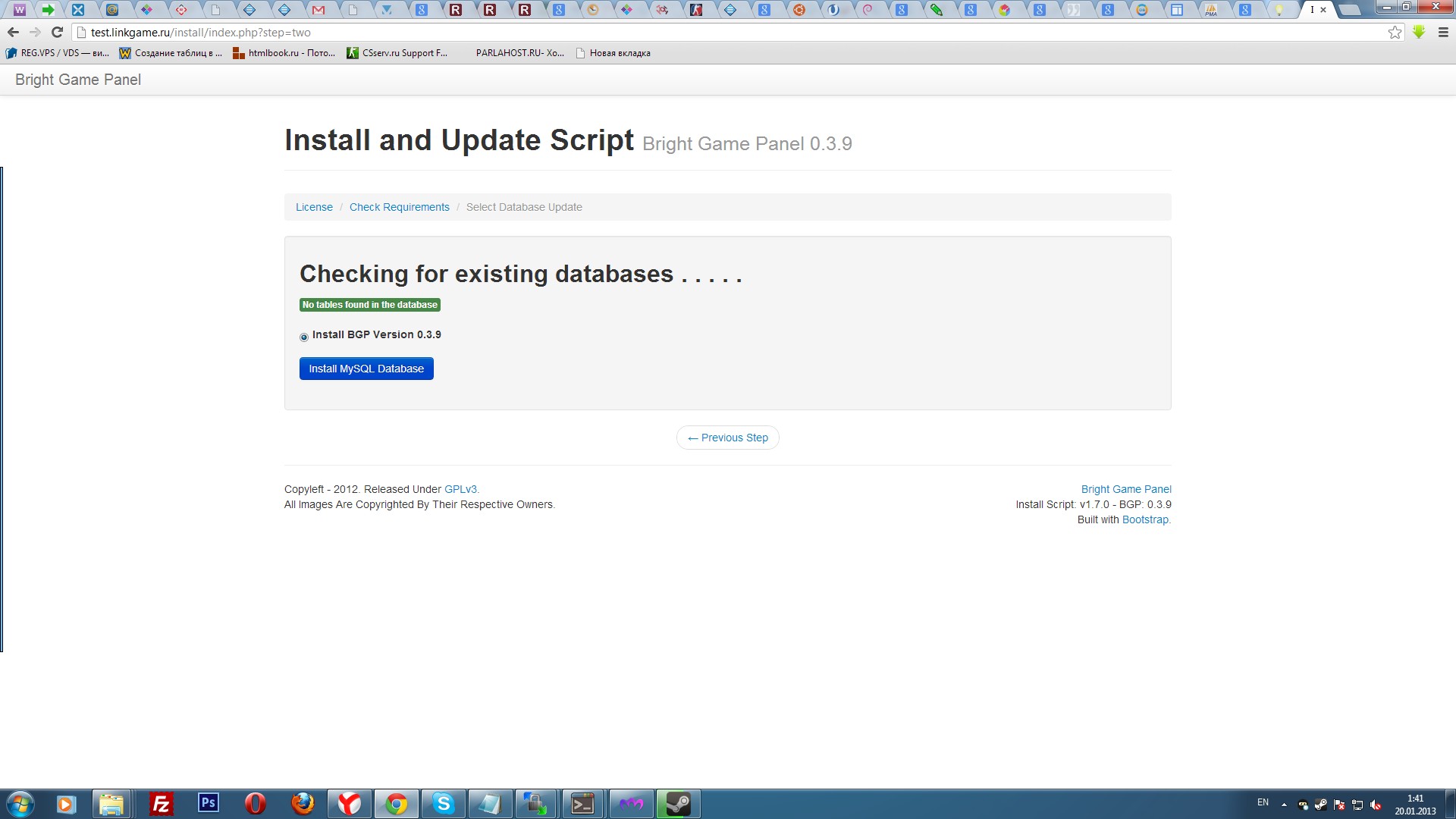Open the media player taskbar icon
1456x819 pixels.
[66, 804]
